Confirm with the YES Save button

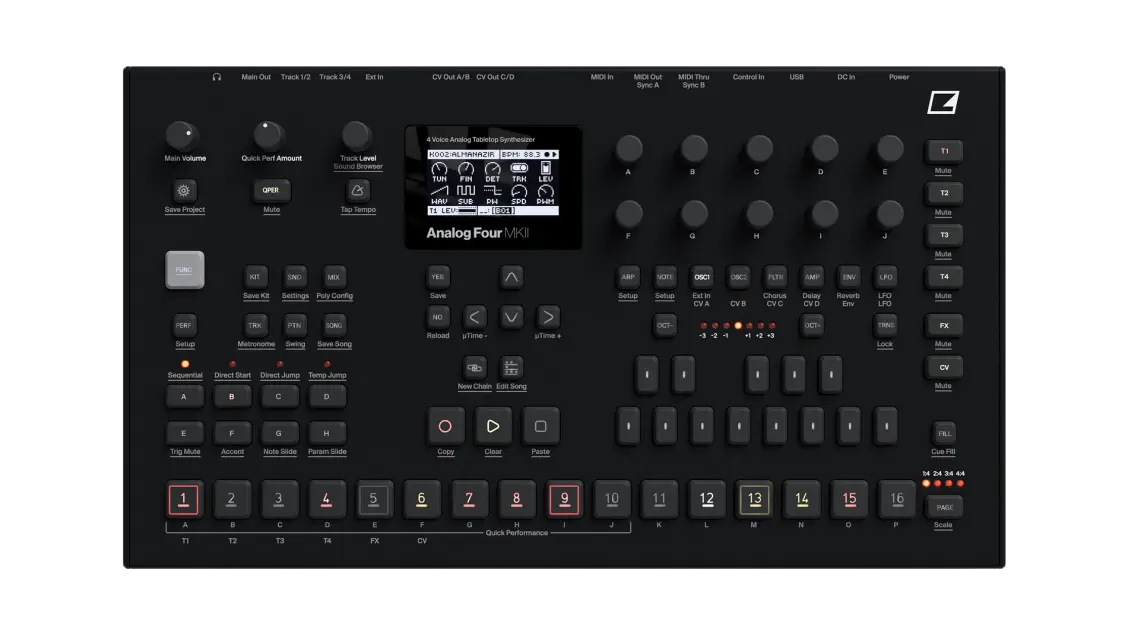click(437, 277)
